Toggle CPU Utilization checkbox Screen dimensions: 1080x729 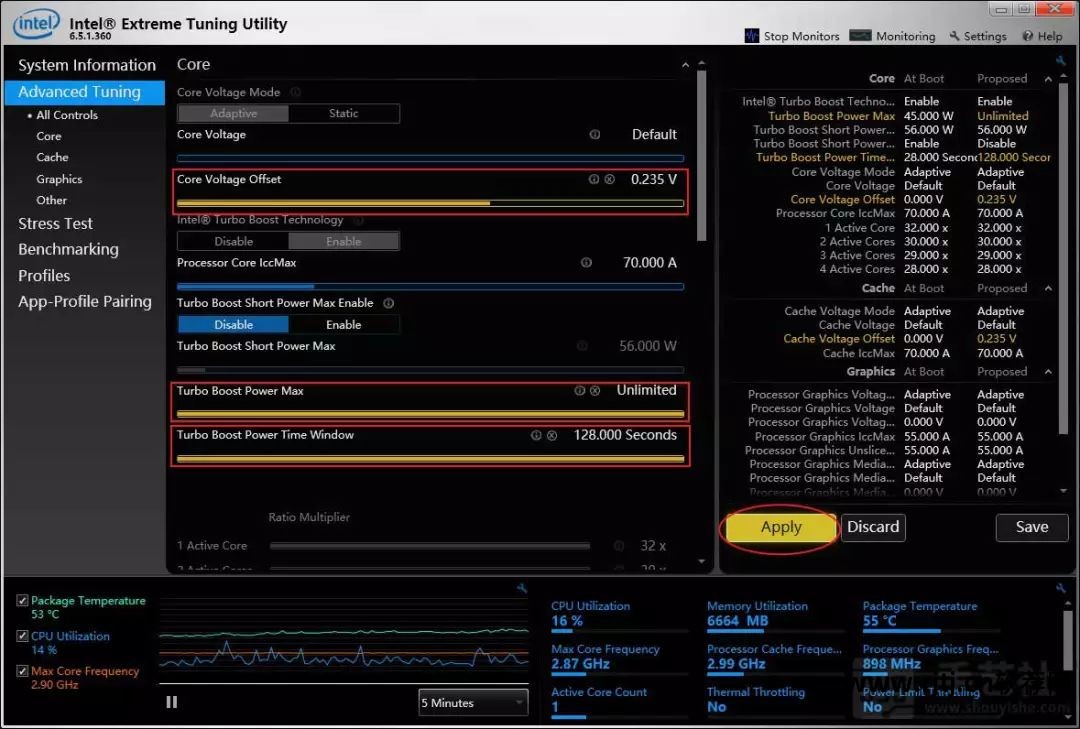pos(22,636)
